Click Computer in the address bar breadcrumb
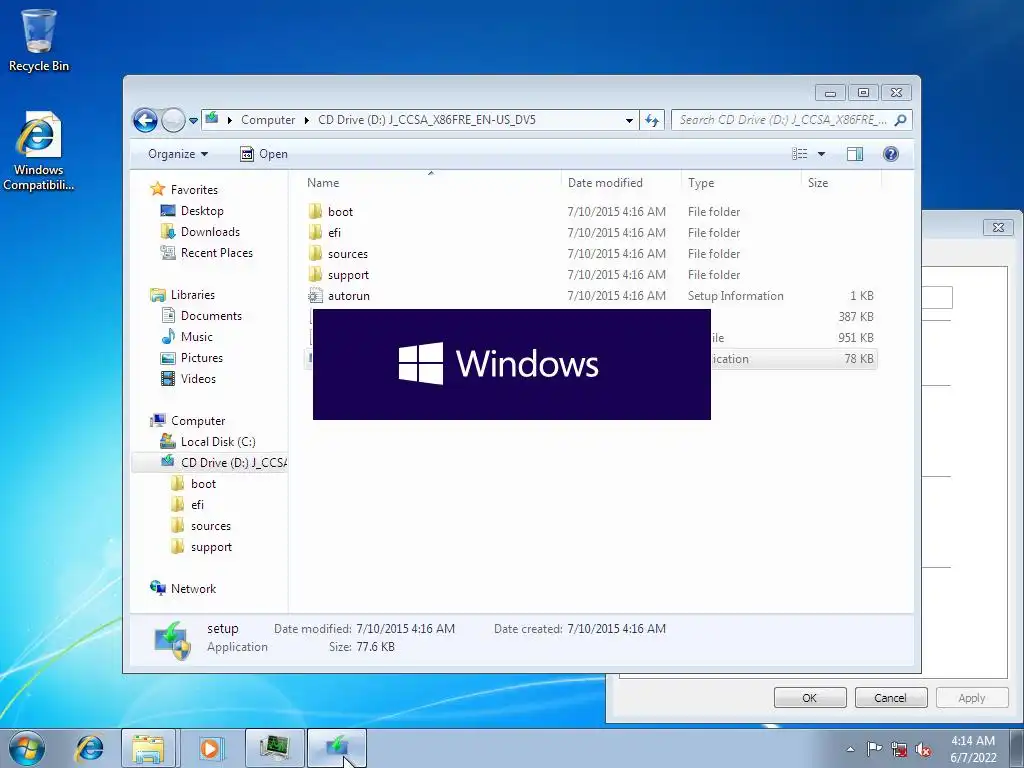 [268, 120]
